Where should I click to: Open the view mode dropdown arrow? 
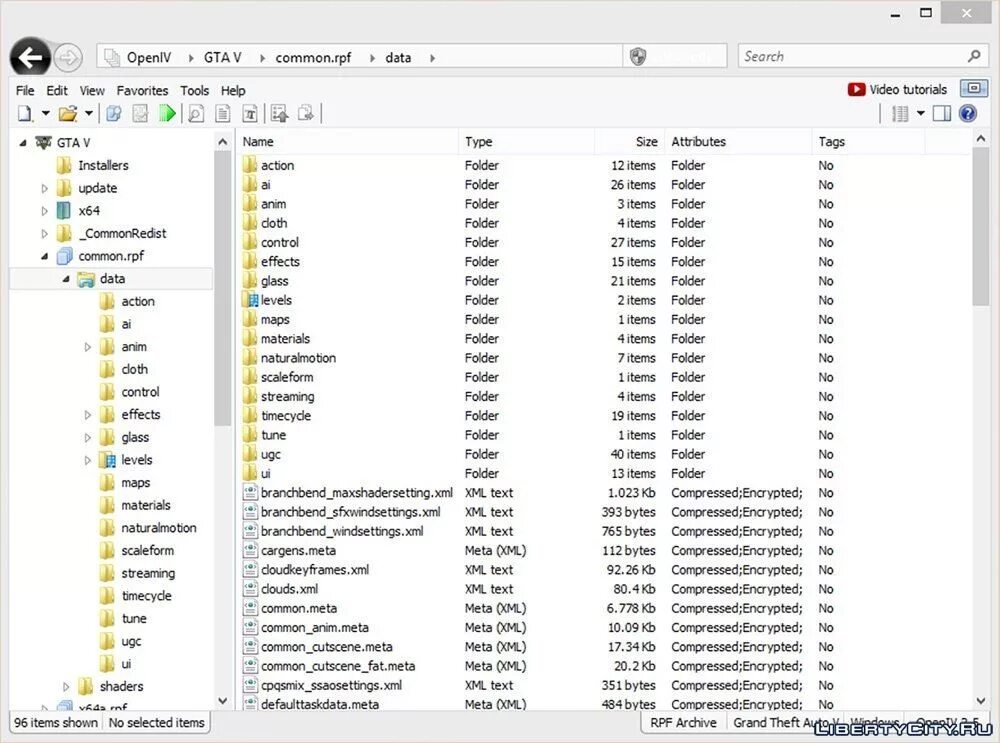pos(920,114)
